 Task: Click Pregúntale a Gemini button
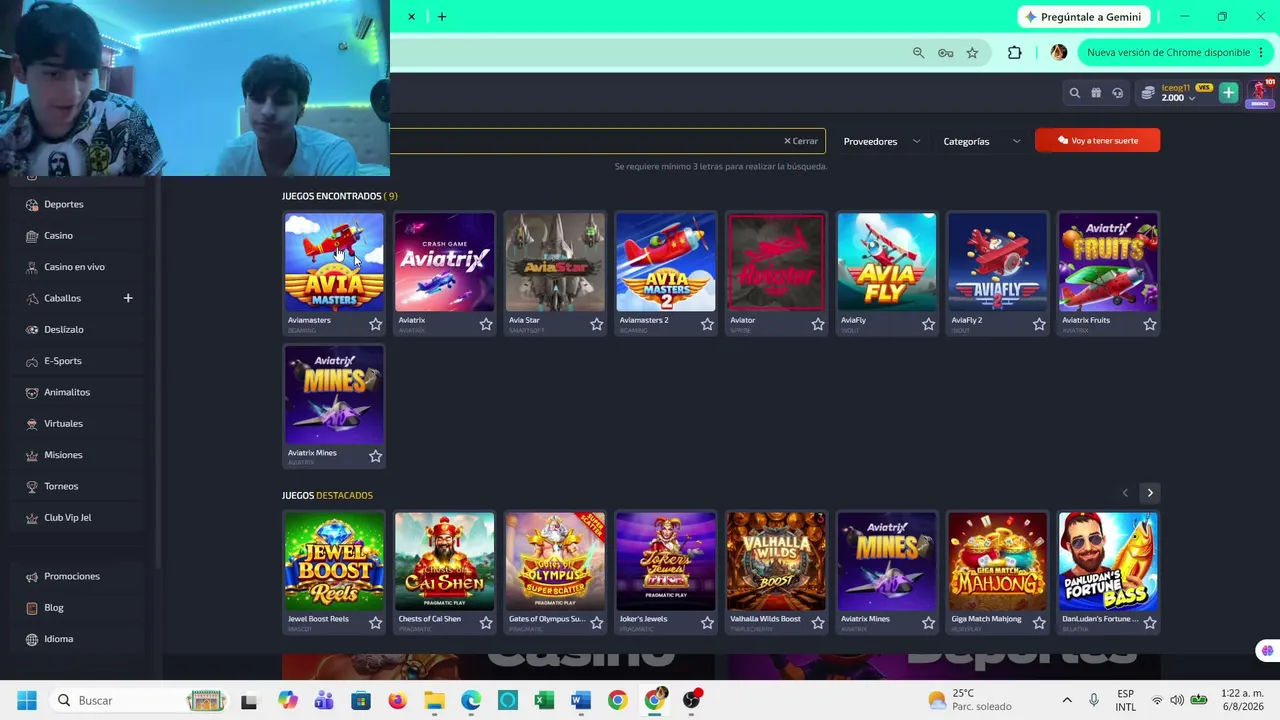[1084, 17]
